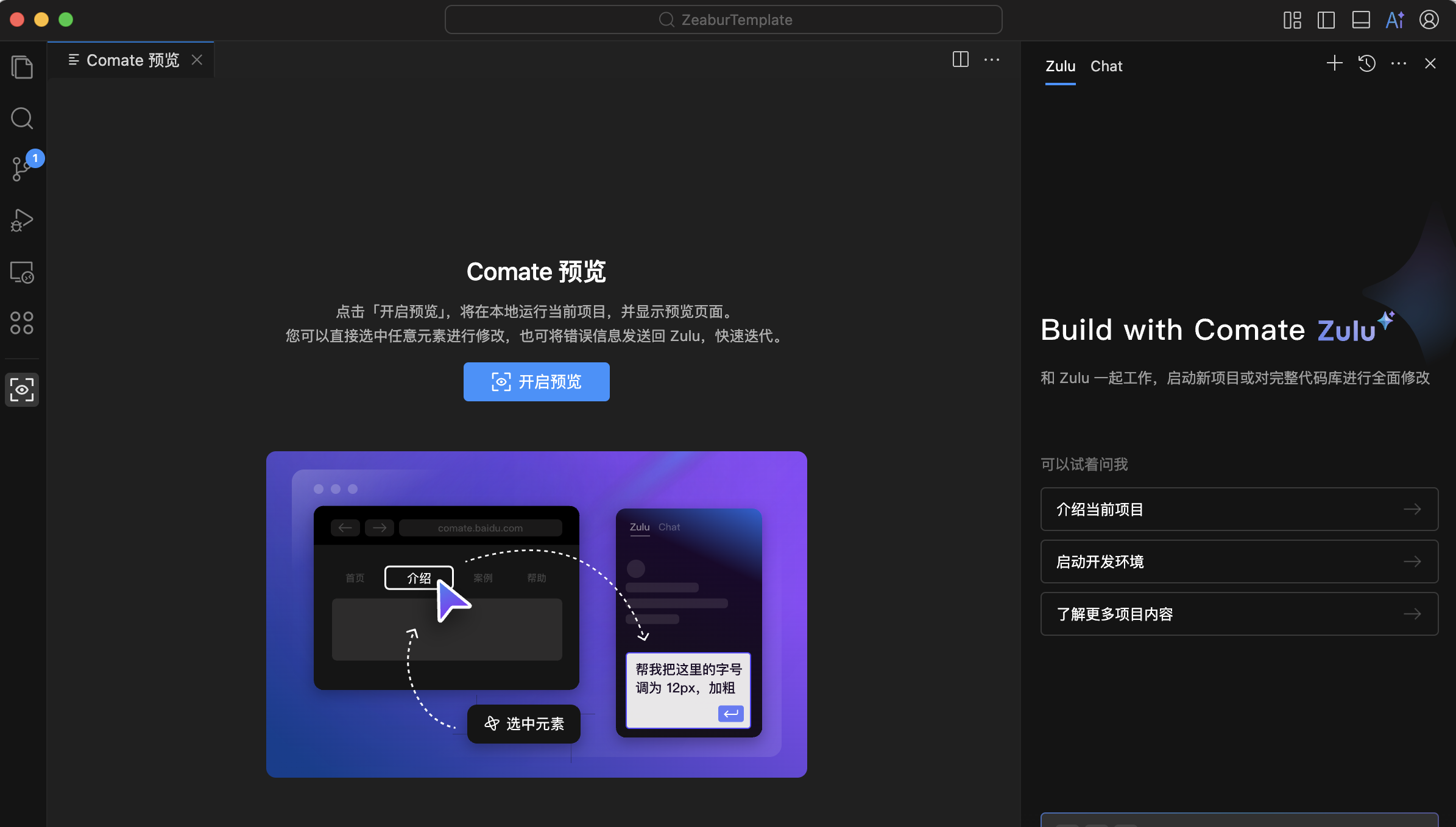Split the editor to the right

961,60
